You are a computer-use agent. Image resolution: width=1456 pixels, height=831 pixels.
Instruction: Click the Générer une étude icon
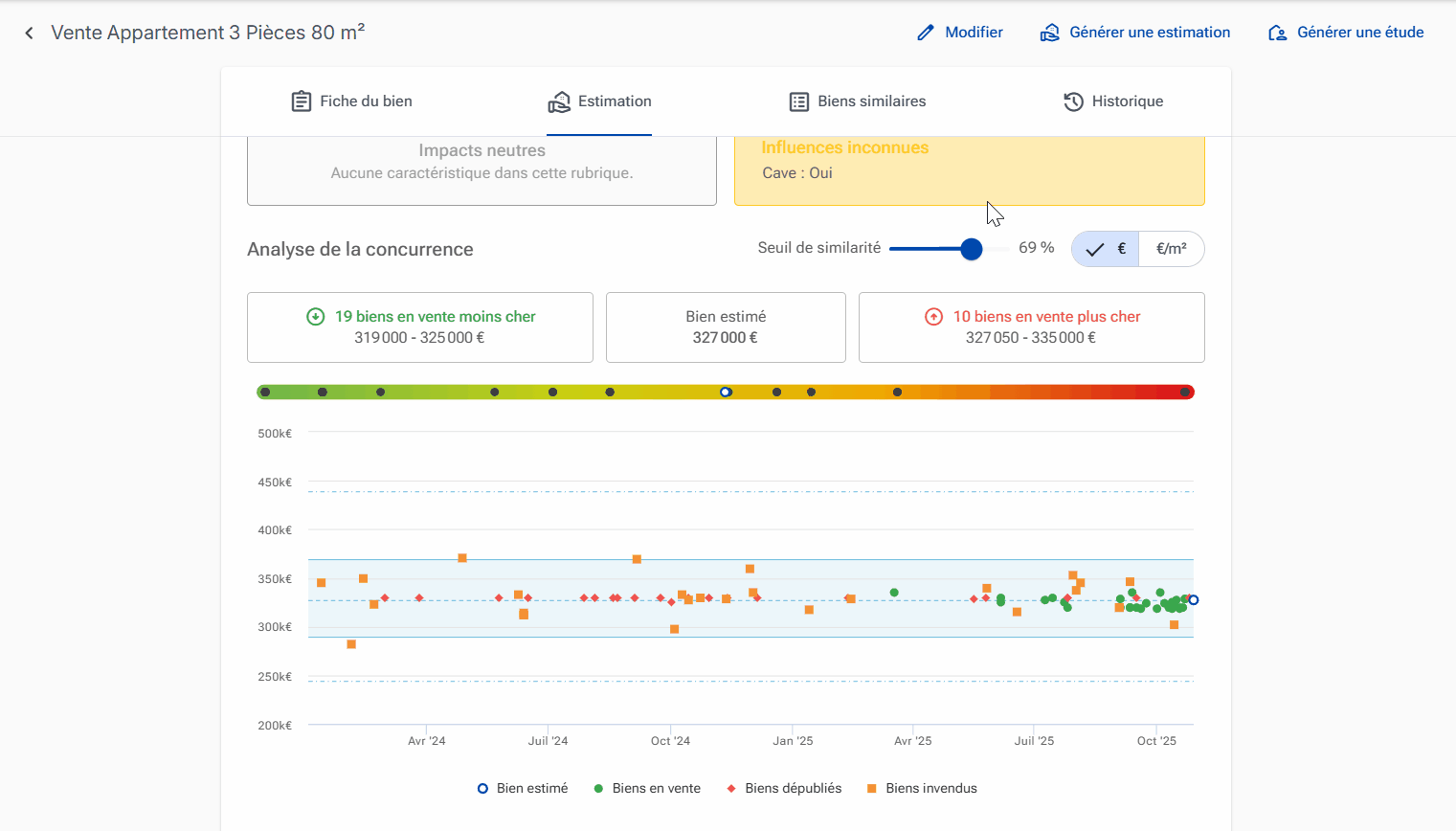click(x=1277, y=33)
